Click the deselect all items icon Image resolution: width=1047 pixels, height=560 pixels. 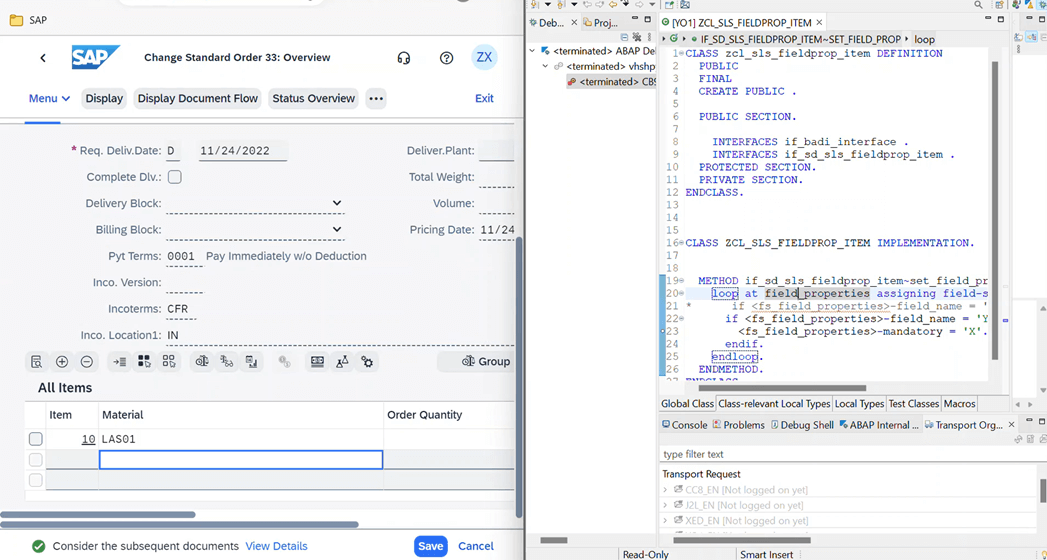[169, 362]
